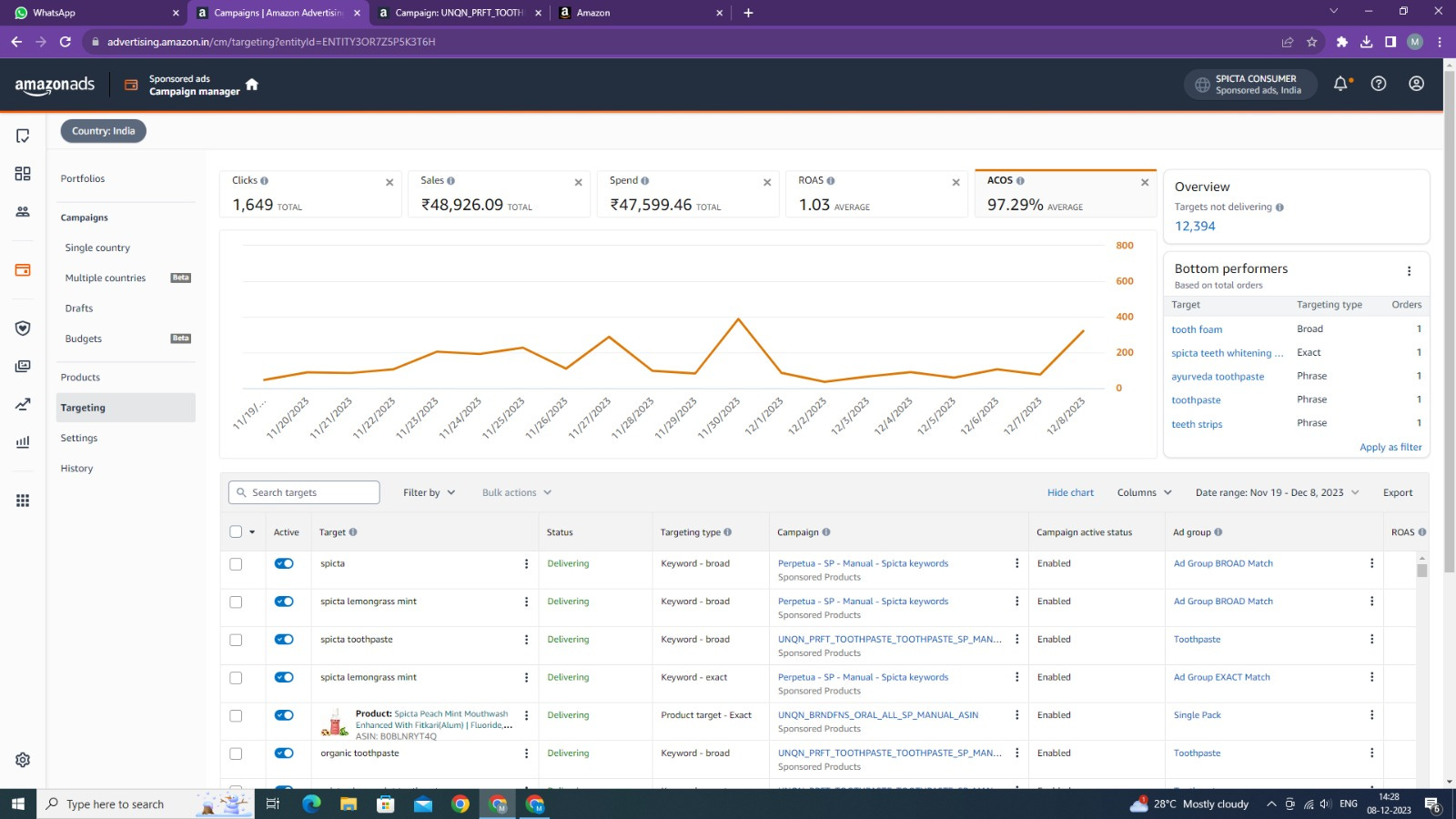Open the bar chart reports sidebar icon
Screen dimensions: 1456x819
[x=23, y=442]
